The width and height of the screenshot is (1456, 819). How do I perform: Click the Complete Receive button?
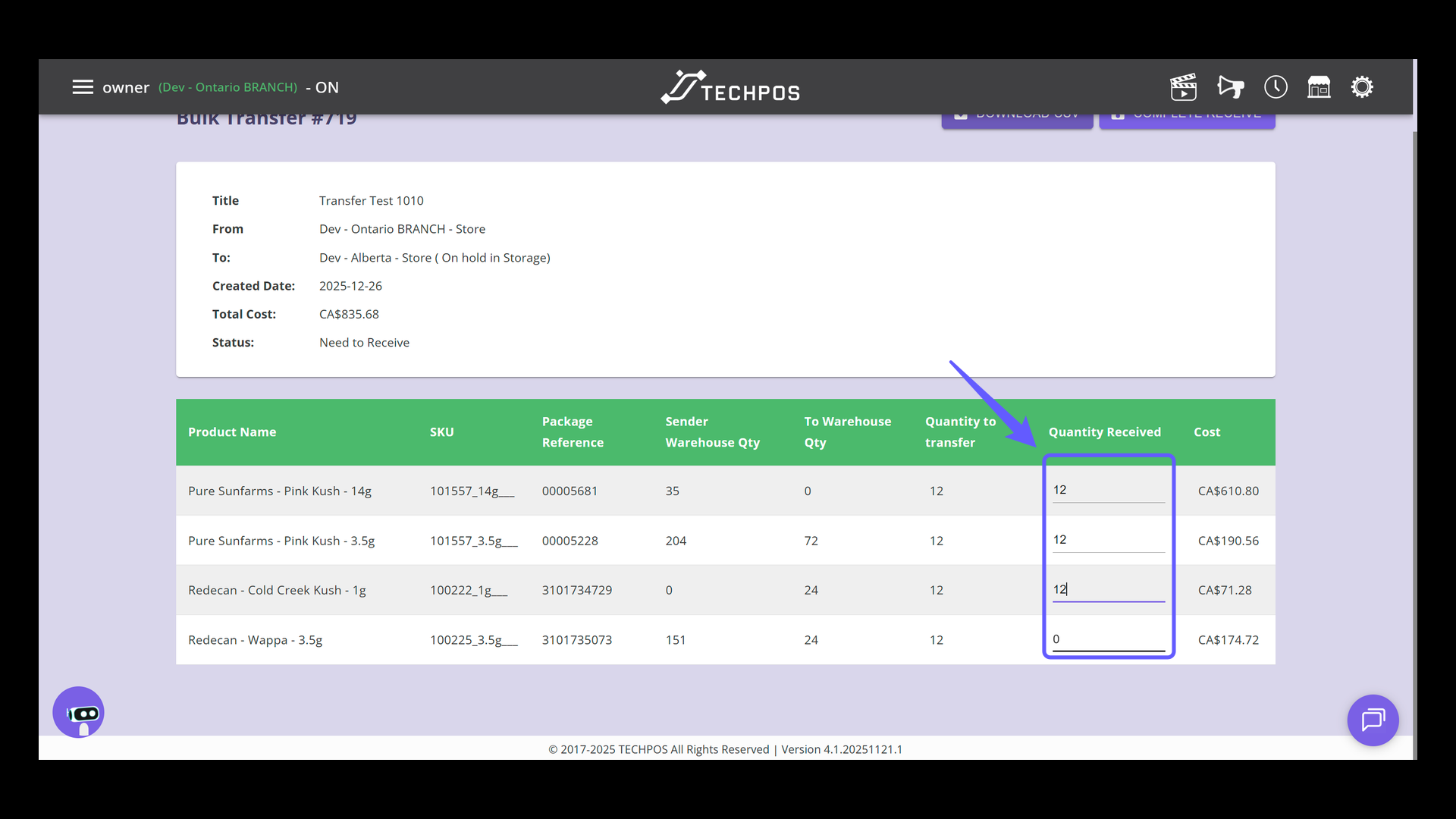point(1187,121)
